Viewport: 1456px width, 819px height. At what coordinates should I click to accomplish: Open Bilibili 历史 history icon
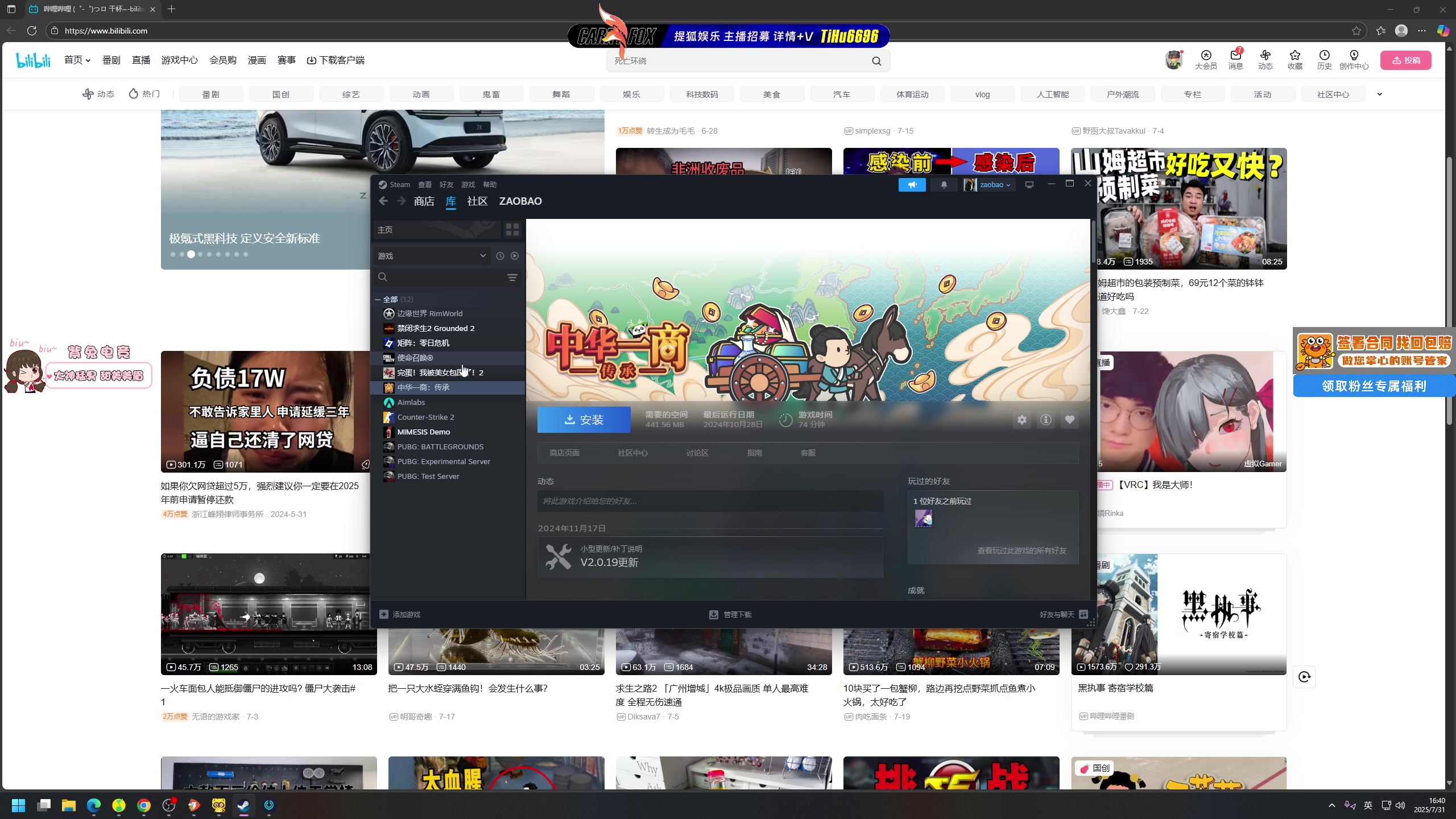1325,60
